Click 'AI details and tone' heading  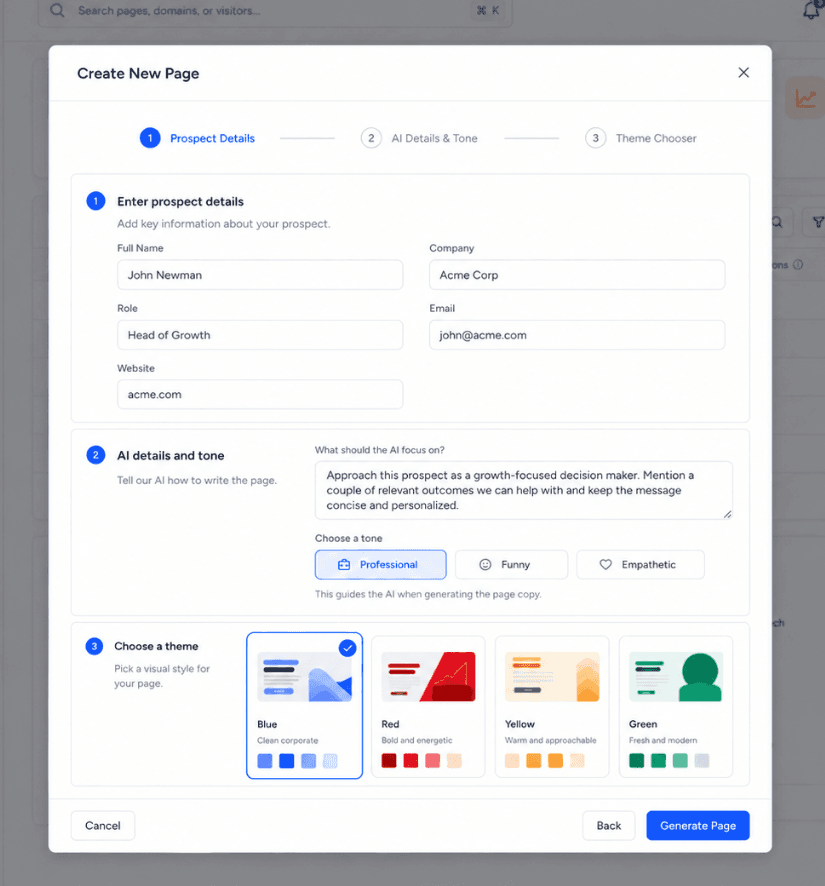(171, 455)
